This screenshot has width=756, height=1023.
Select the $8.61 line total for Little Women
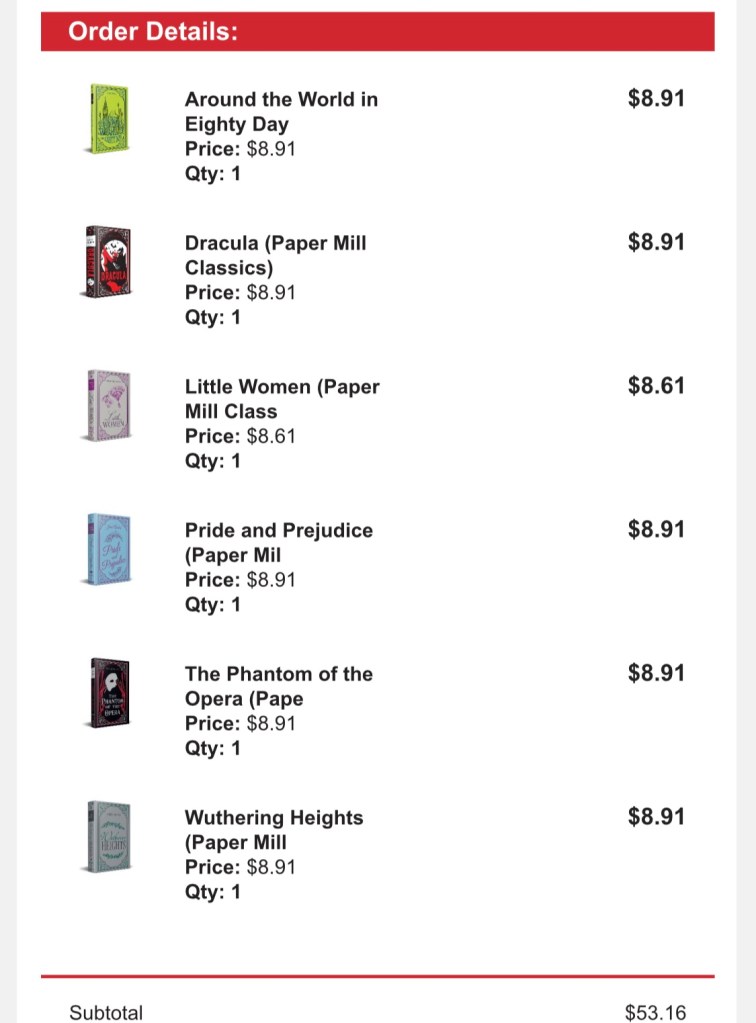(656, 385)
